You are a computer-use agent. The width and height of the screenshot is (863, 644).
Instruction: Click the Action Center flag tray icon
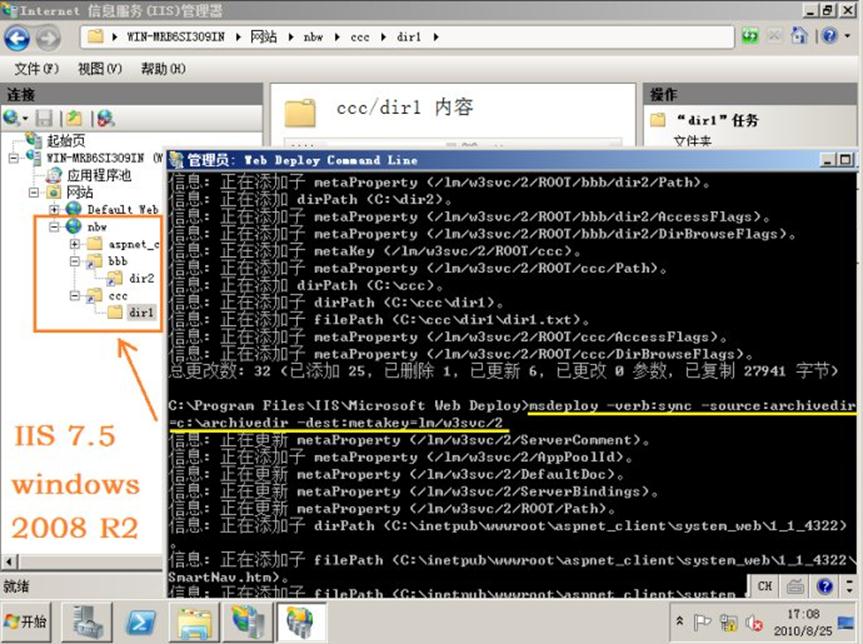702,623
